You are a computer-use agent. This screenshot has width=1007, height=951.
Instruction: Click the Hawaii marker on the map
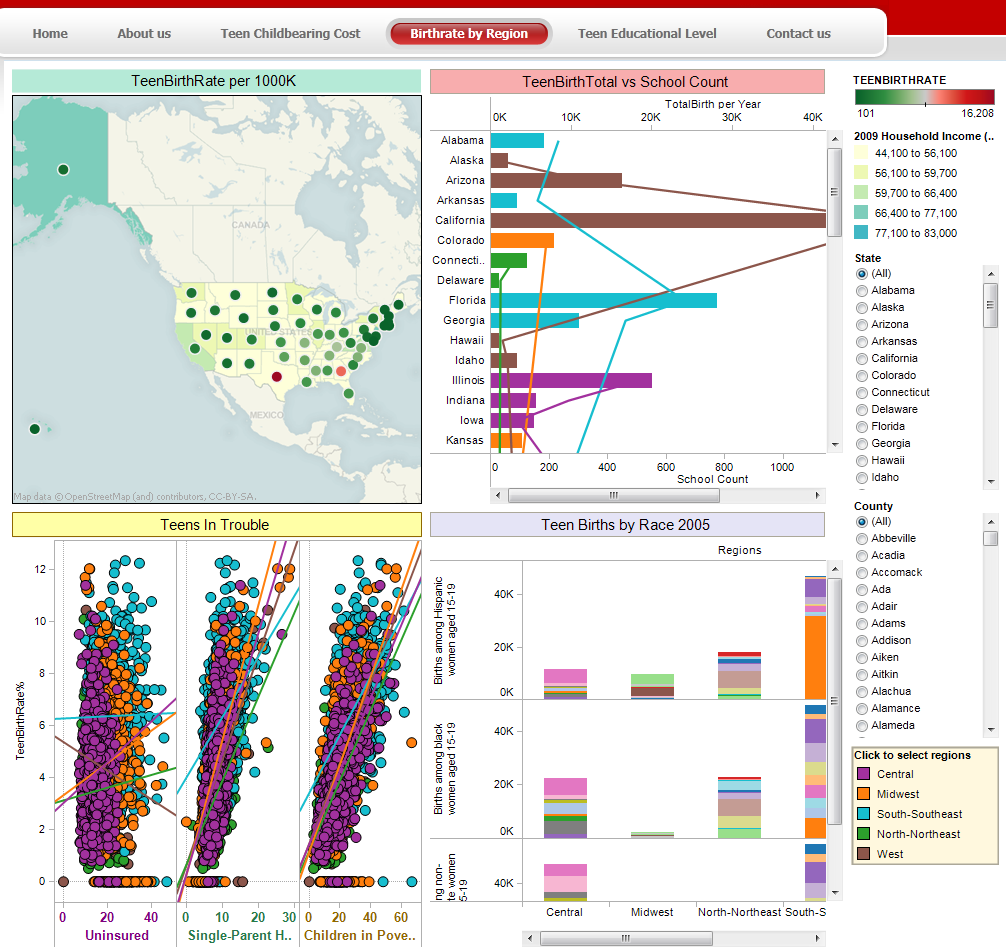point(34,429)
